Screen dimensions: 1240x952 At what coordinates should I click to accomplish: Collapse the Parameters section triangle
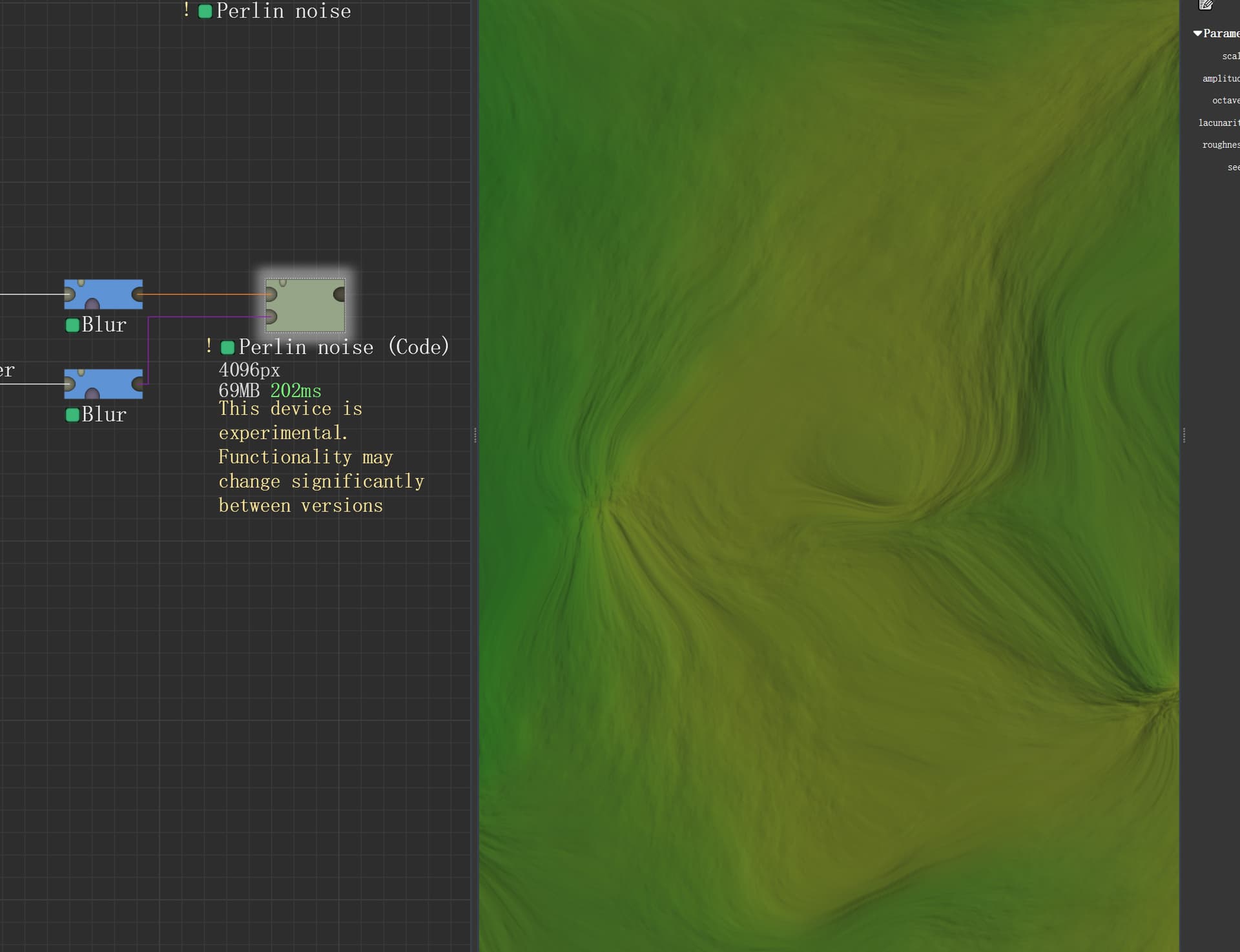point(1197,34)
